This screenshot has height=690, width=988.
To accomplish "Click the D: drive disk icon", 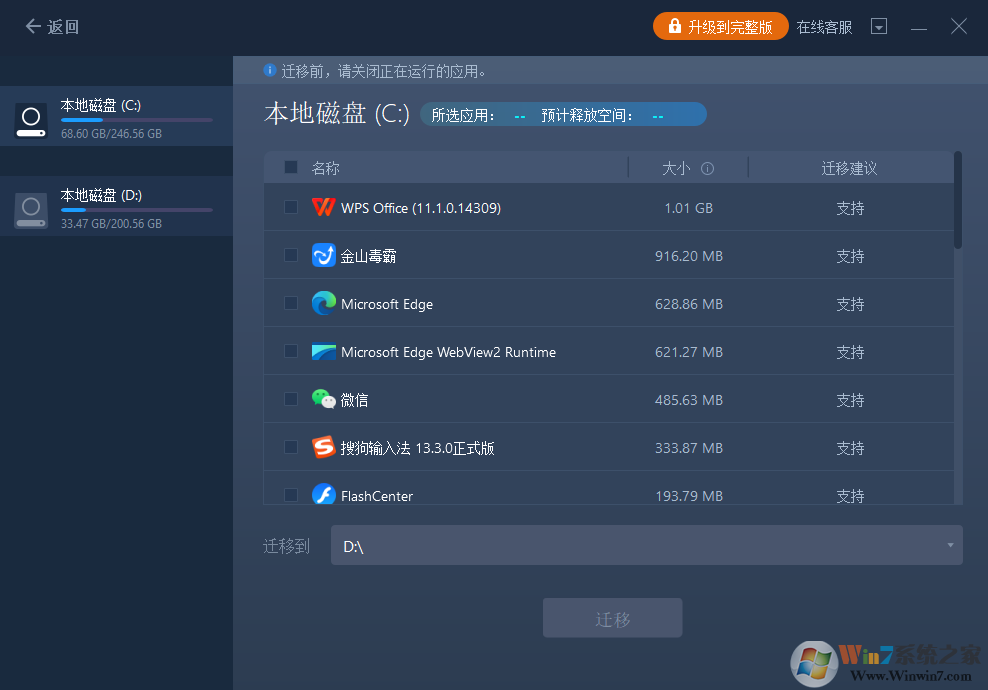I will point(31,210).
